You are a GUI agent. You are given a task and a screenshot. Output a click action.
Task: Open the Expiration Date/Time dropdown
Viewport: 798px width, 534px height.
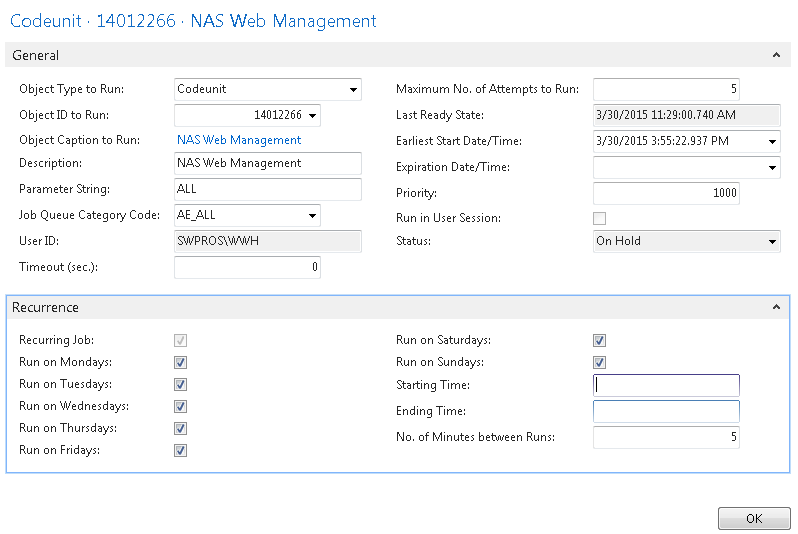(x=771, y=168)
